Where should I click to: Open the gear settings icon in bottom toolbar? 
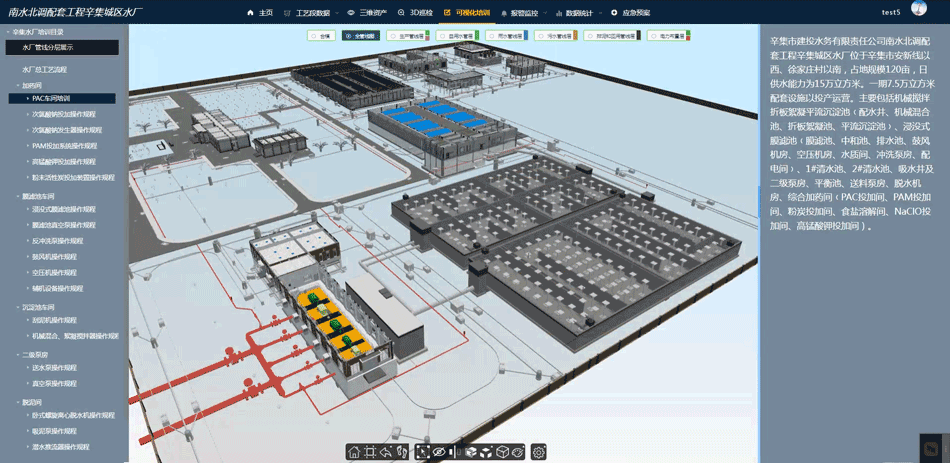(539, 452)
